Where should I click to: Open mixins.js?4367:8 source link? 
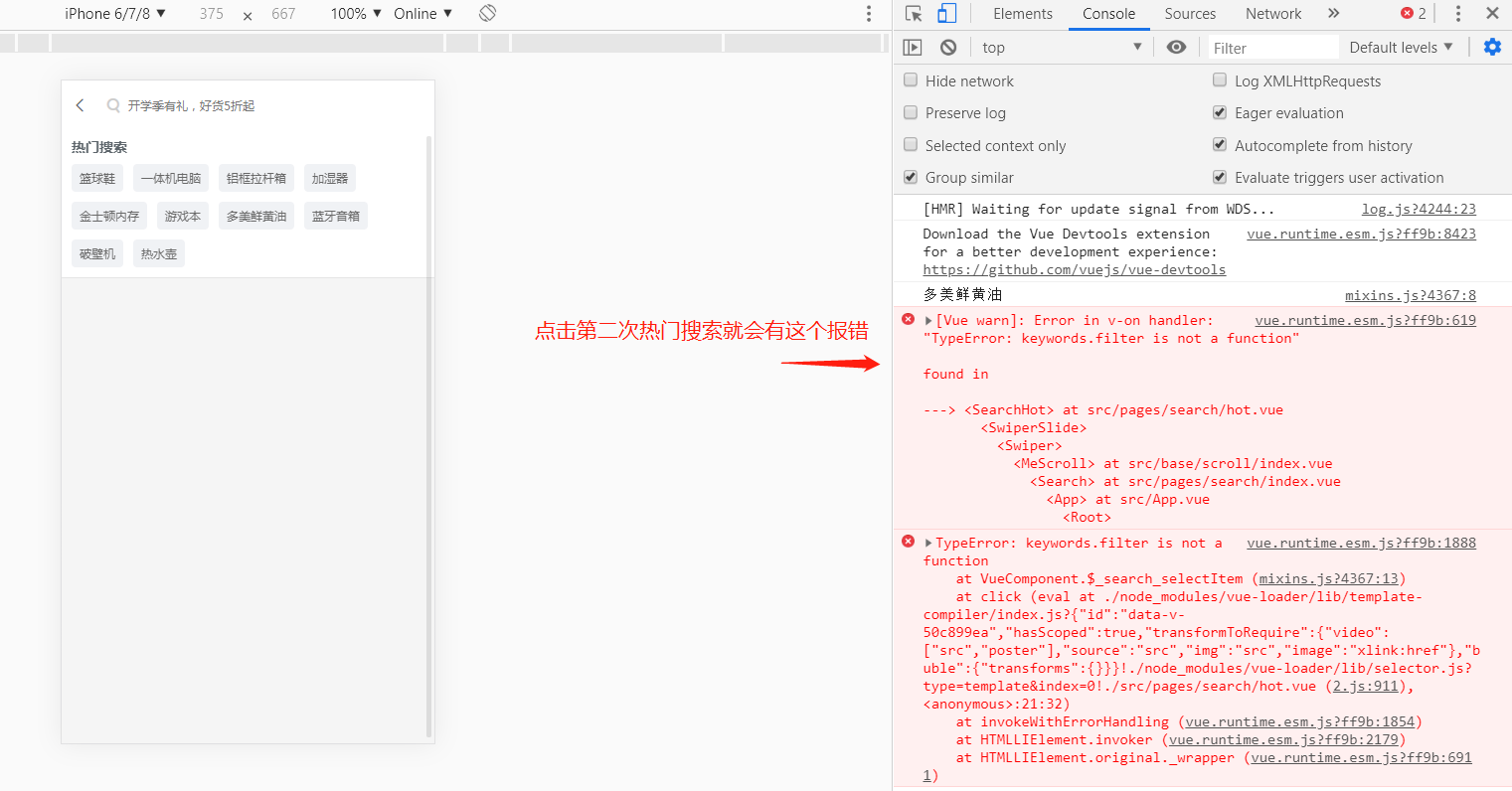point(1411,295)
